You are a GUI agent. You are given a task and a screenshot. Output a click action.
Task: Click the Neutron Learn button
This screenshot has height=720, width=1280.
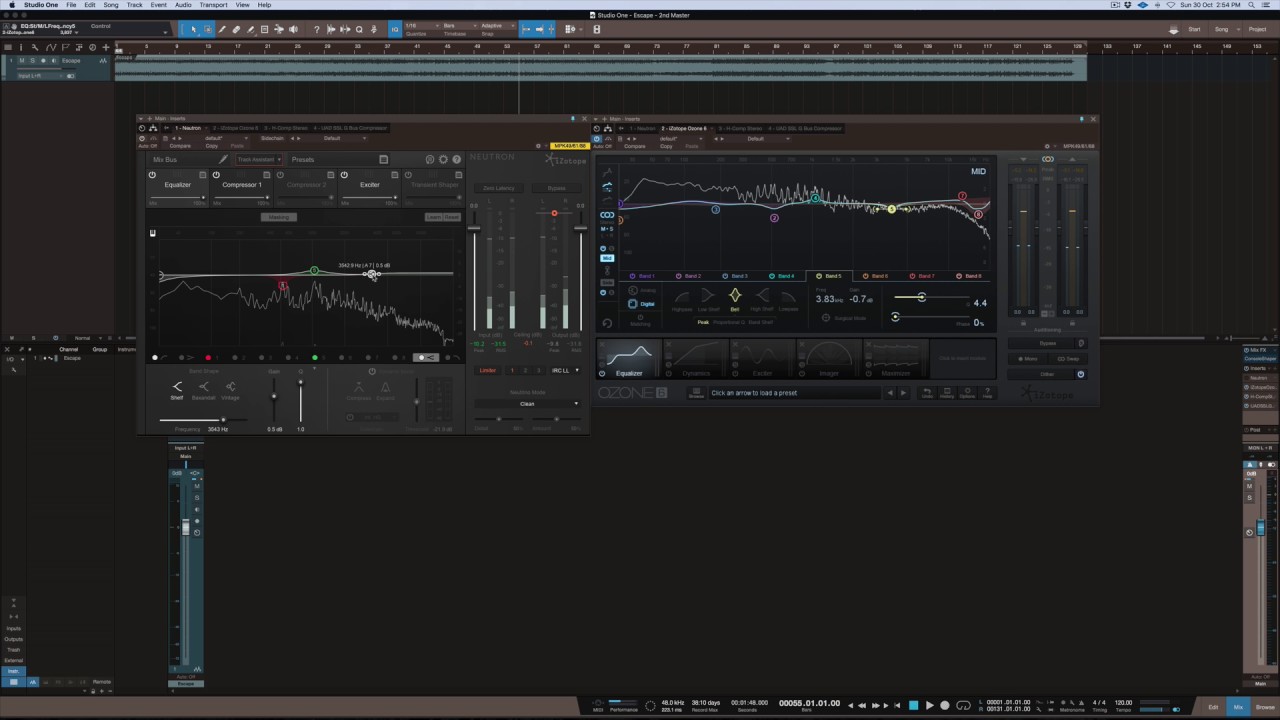tap(433, 217)
